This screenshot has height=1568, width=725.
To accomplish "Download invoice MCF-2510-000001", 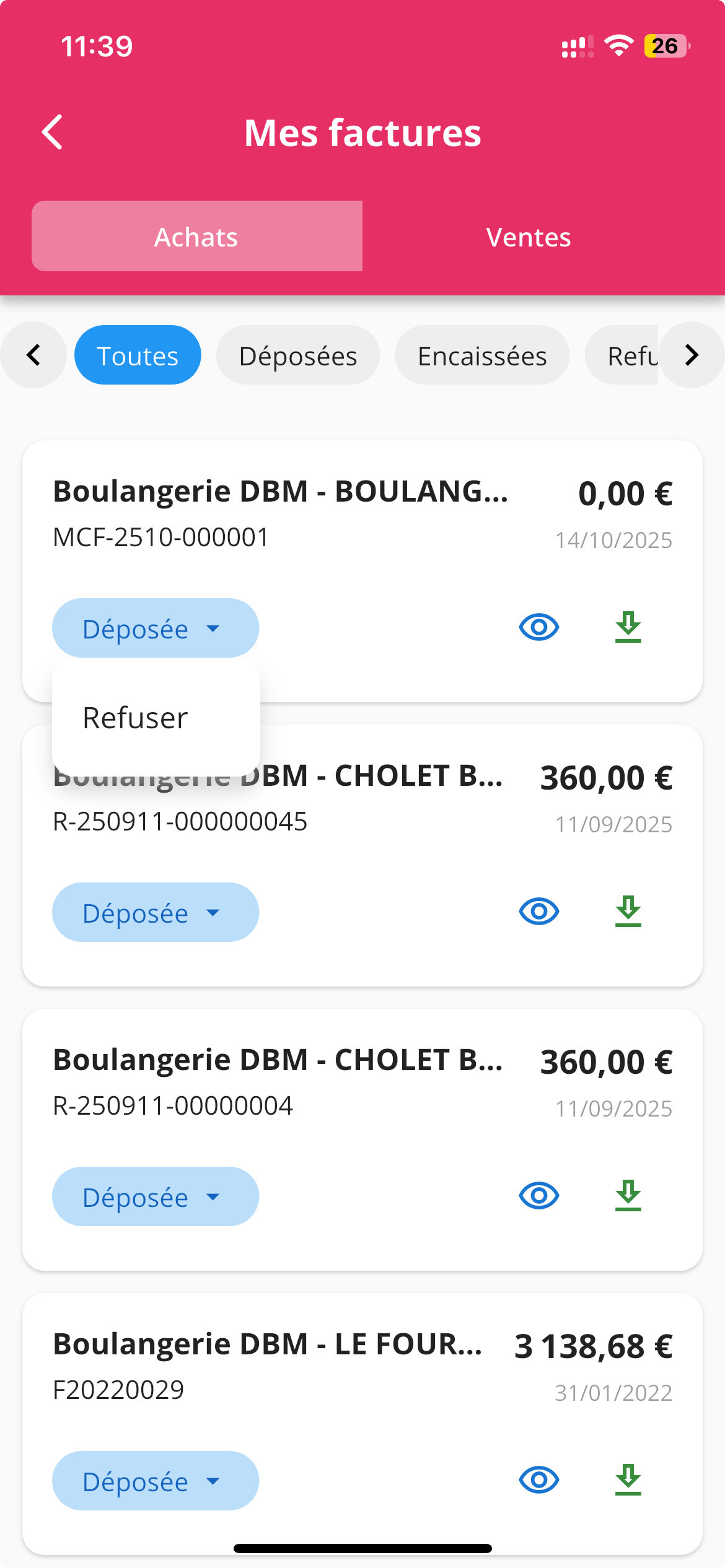I will [x=628, y=627].
